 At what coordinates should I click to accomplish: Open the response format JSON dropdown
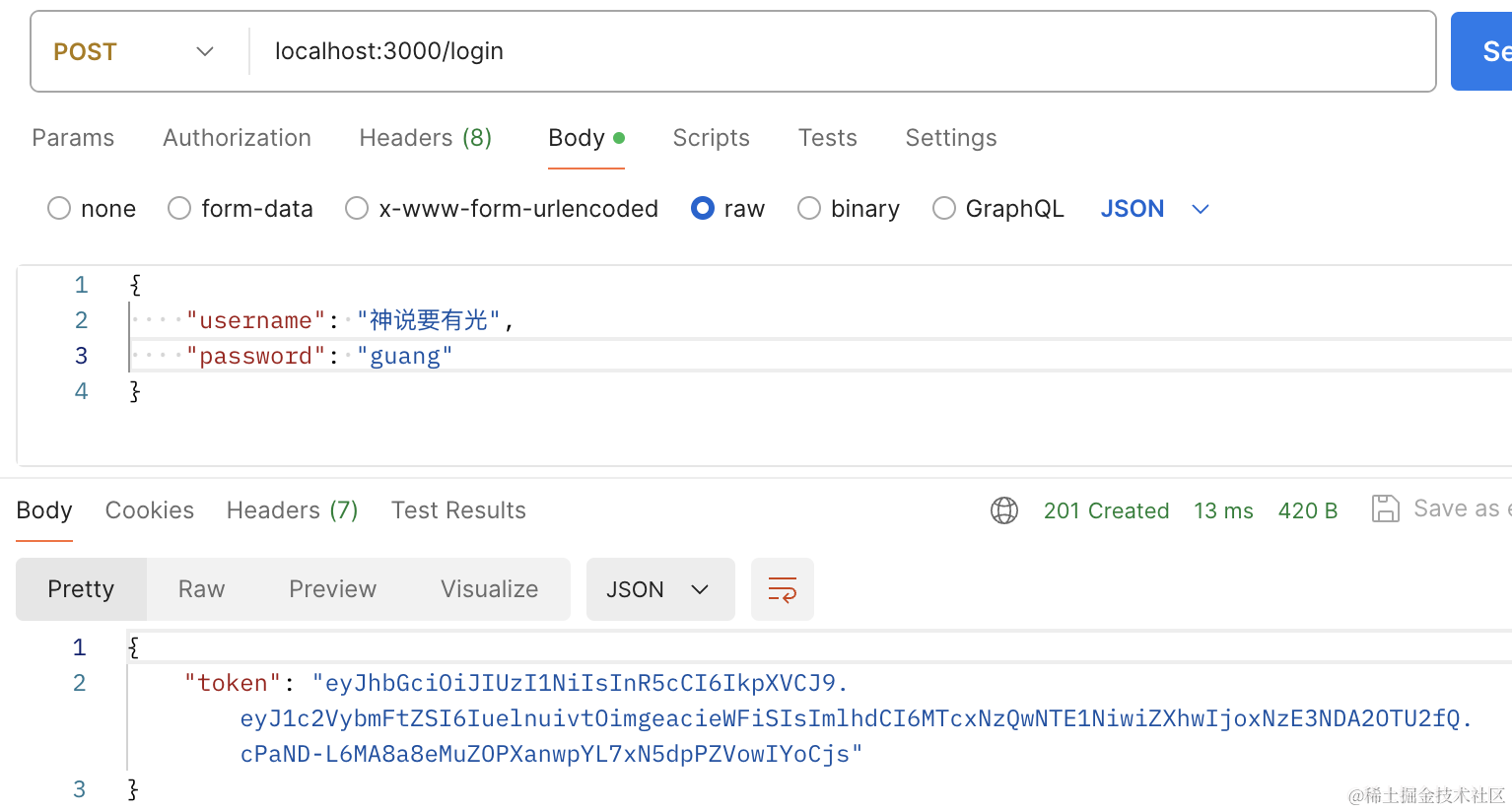tap(659, 589)
